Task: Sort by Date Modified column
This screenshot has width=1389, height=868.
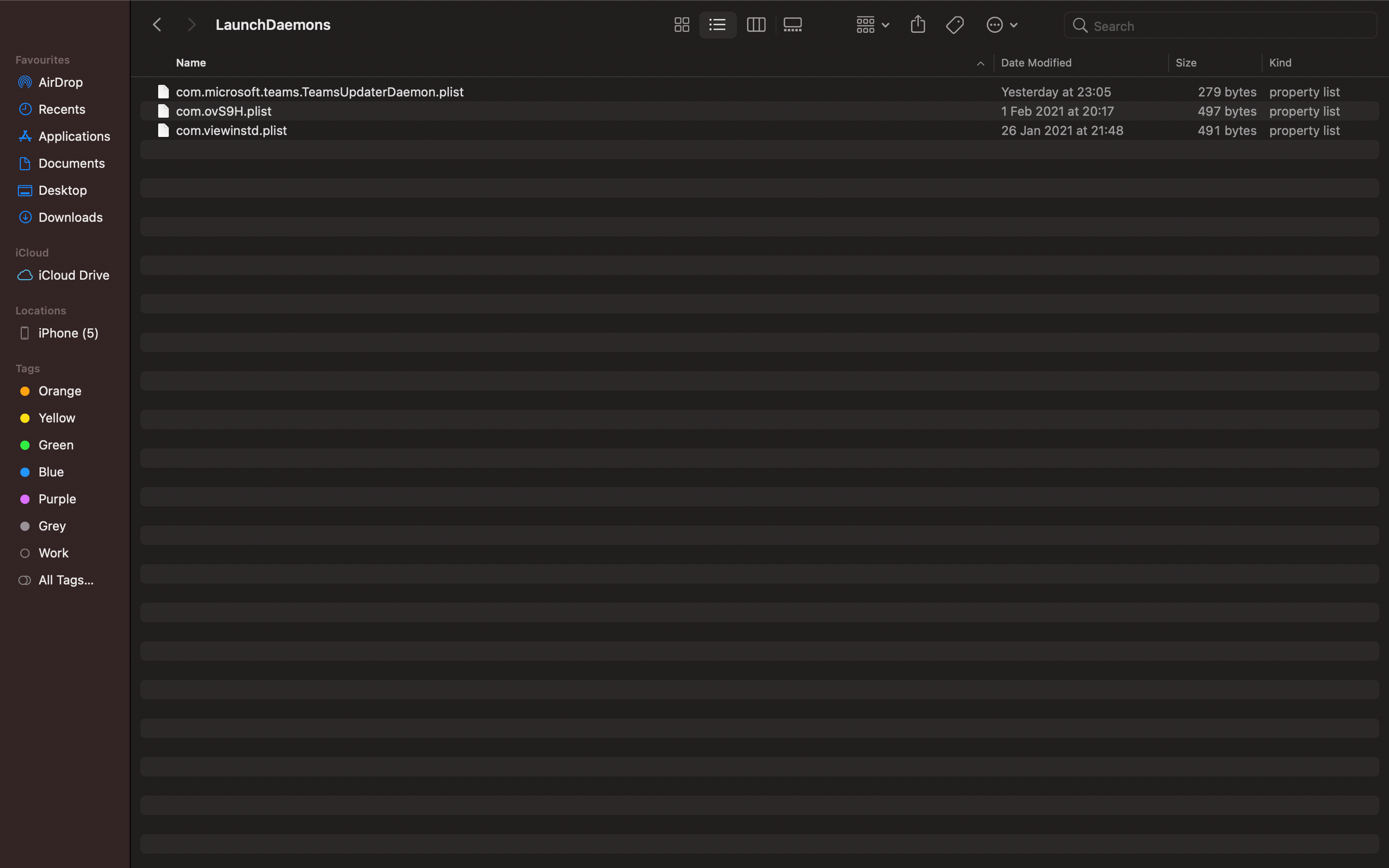Action: point(1036,63)
